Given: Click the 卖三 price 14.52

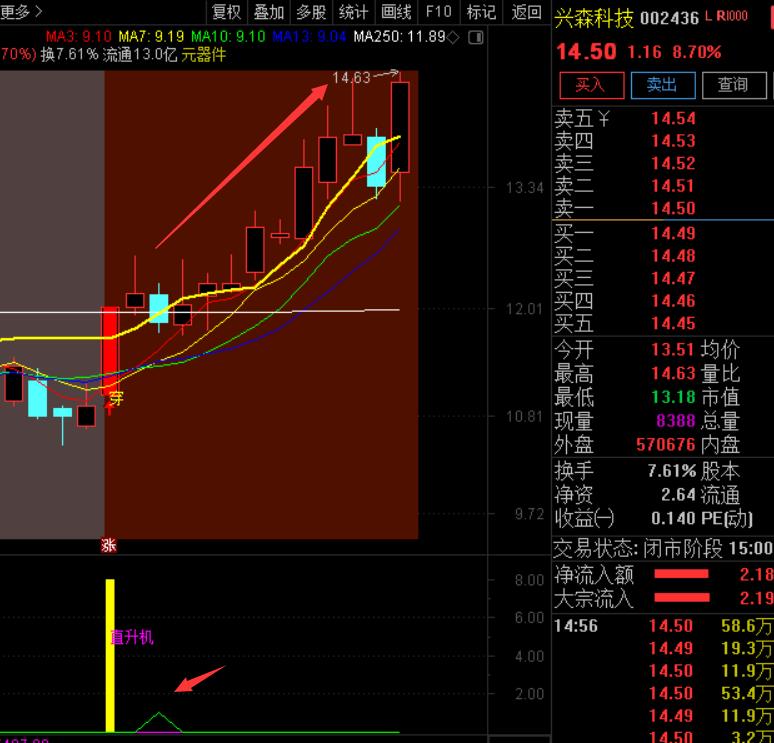Looking at the screenshot, I should coord(673,163).
